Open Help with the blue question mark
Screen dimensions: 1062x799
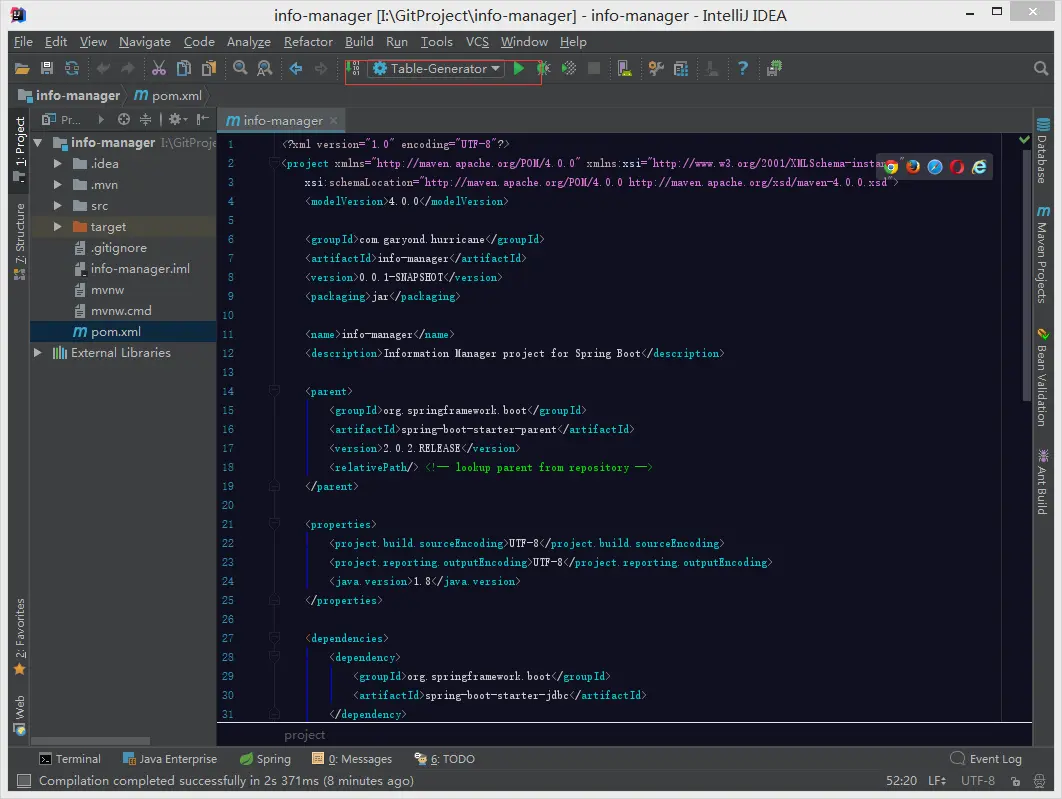click(x=743, y=68)
